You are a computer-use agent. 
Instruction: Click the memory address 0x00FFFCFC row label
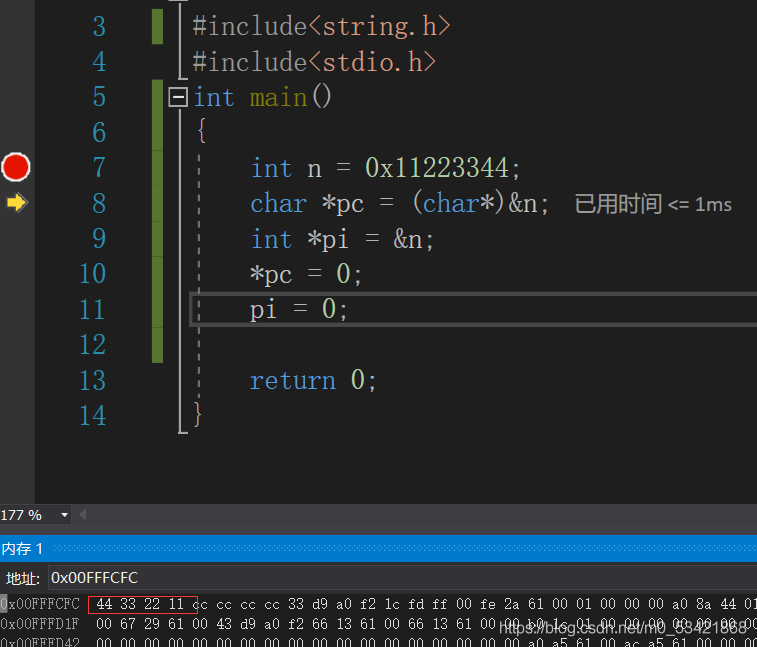[x=41, y=604]
